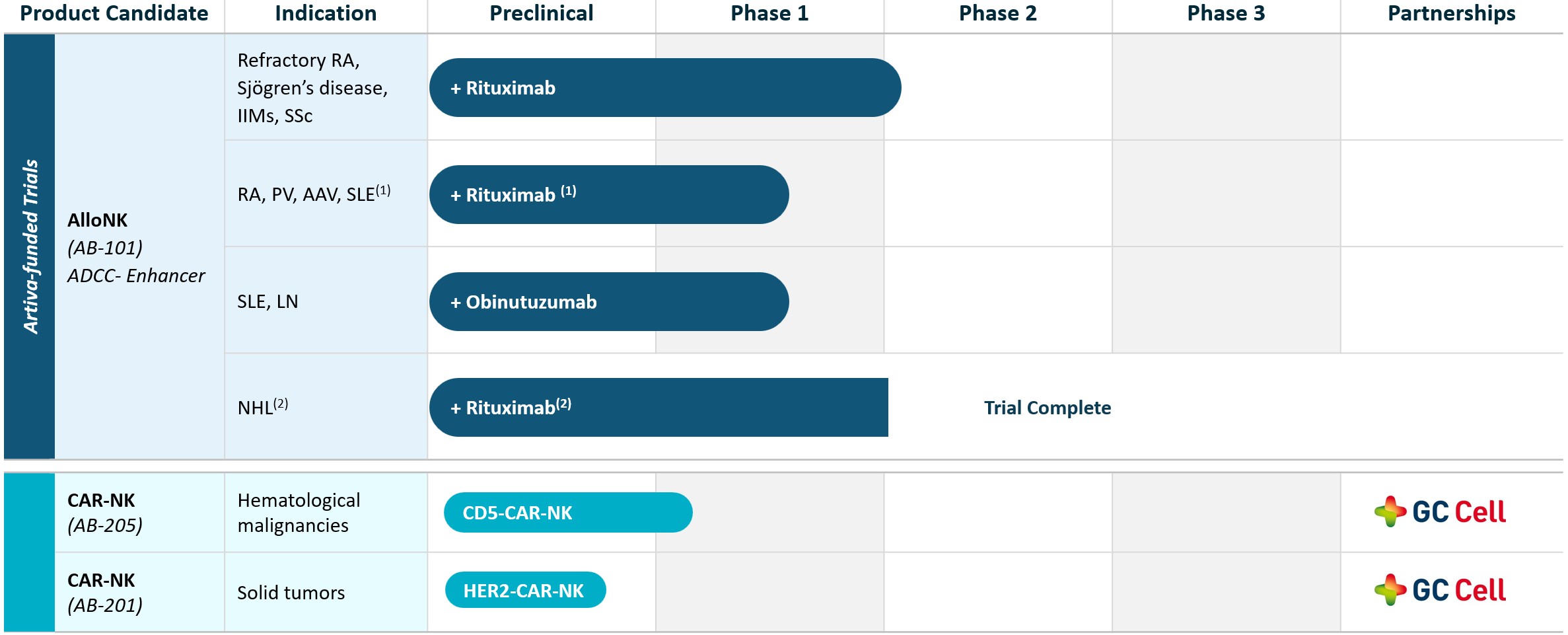Click the GC Cell logo for AB-201
The image size is (1568, 635).
click(1440, 590)
